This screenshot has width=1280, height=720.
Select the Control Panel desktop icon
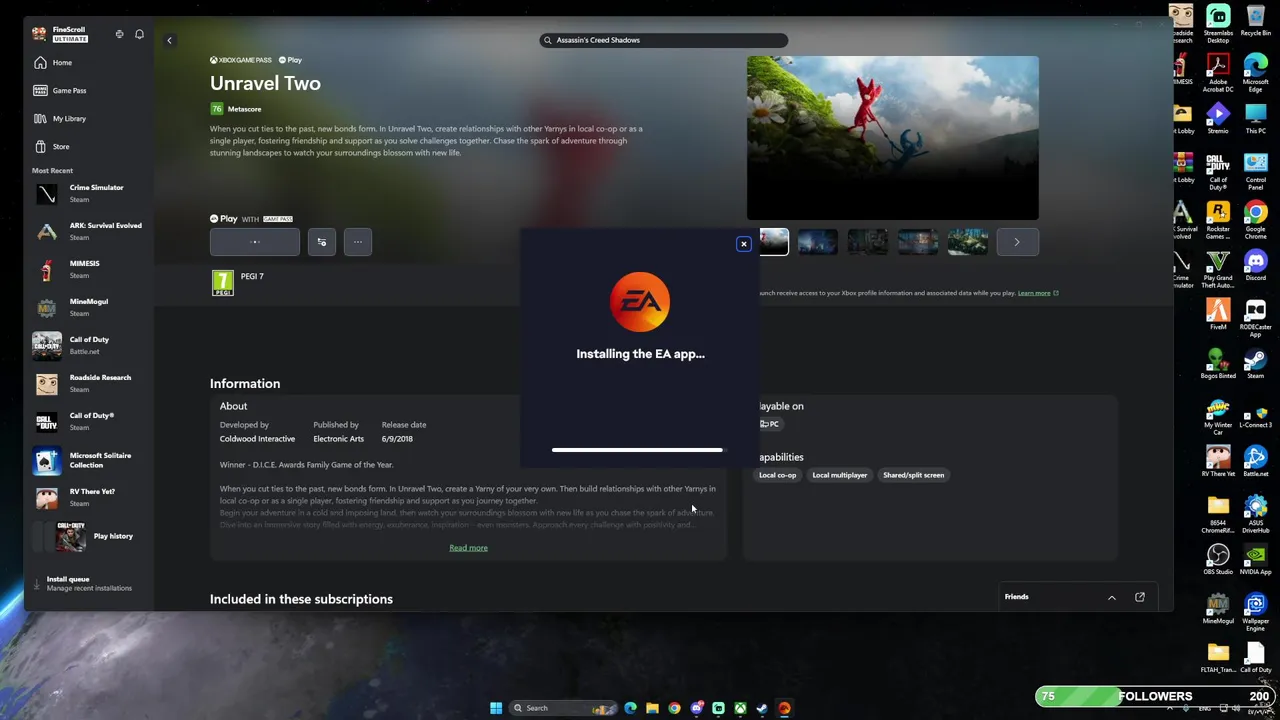coord(1255,171)
